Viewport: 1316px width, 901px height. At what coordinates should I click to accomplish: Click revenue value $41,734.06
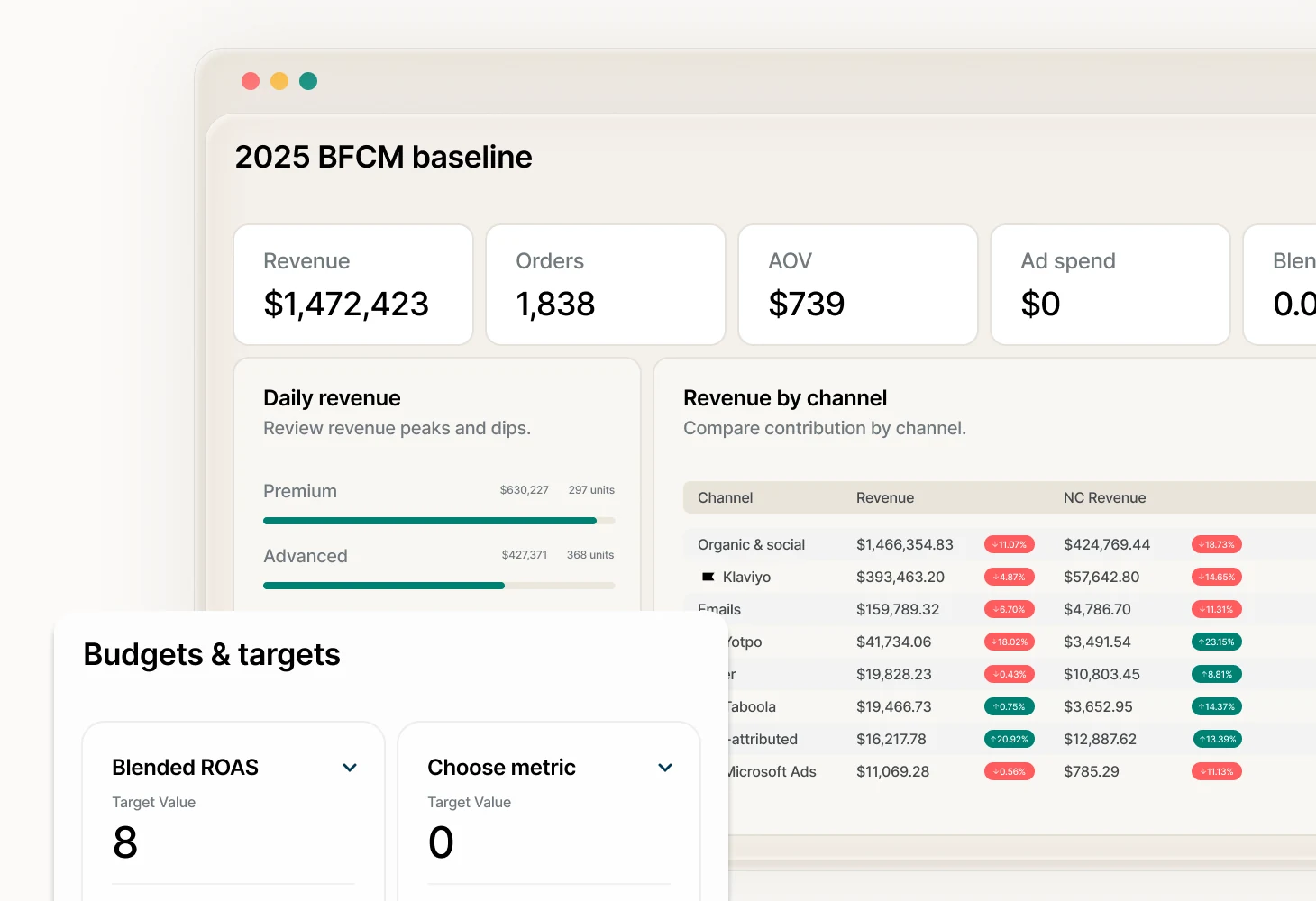coord(894,642)
